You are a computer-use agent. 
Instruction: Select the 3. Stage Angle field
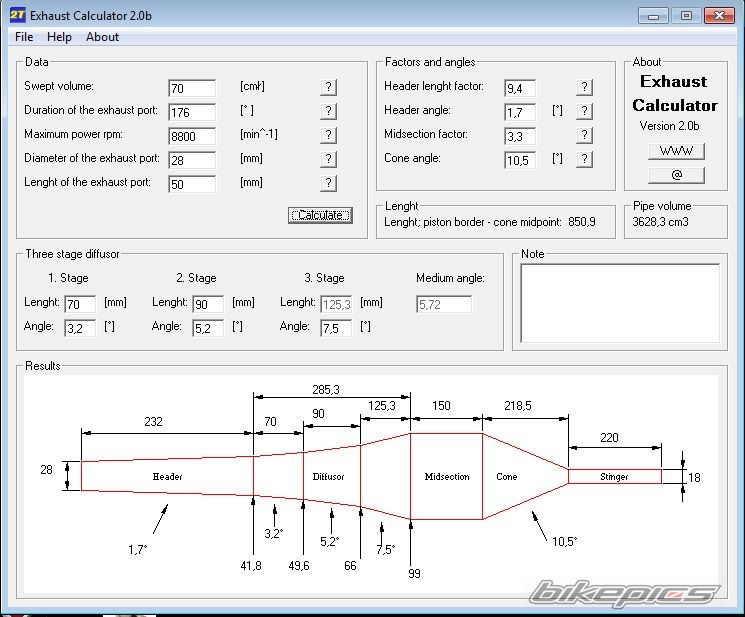point(336,328)
